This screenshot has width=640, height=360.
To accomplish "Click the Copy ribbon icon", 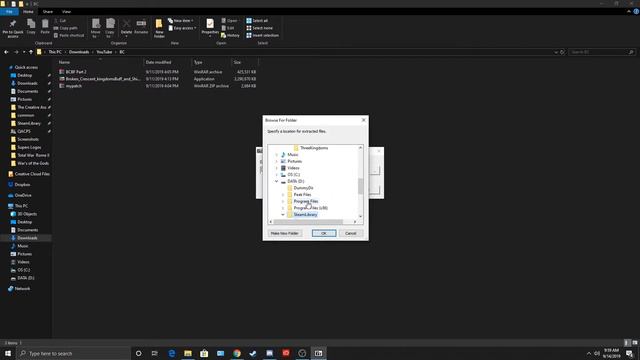I will [31, 27].
